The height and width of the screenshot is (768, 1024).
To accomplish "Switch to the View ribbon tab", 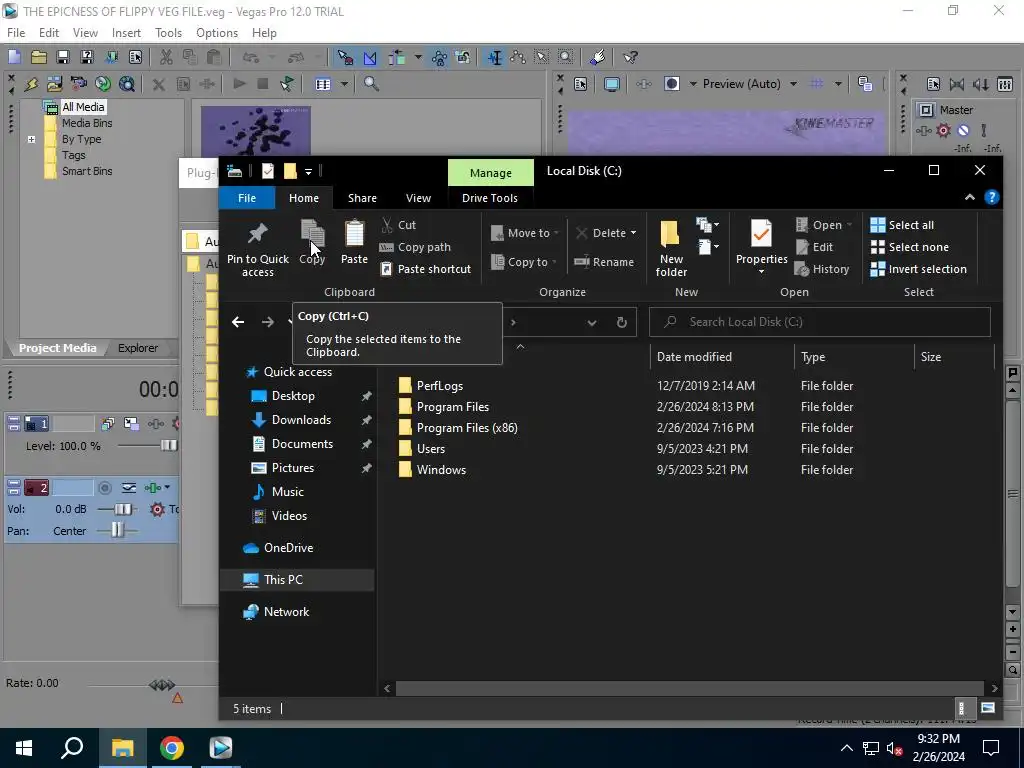I will [x=418, y=198].
